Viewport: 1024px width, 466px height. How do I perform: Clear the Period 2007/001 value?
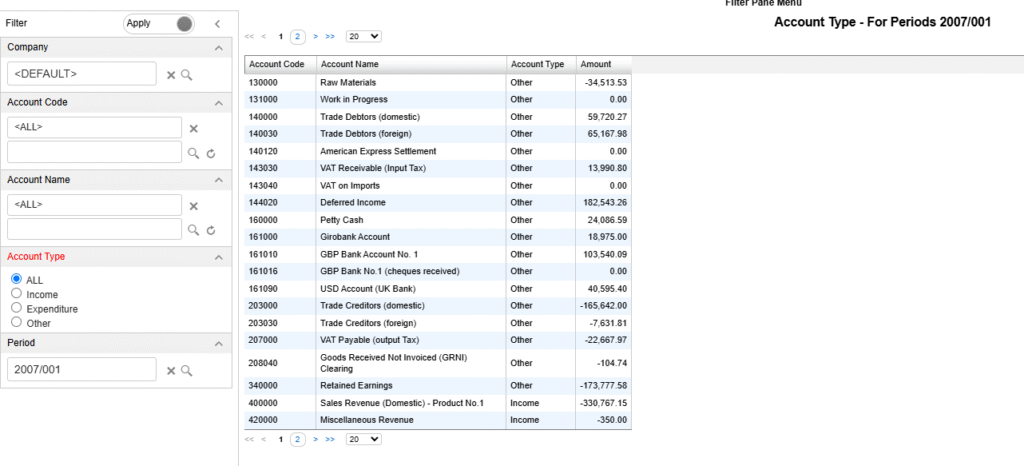(171, 371)
